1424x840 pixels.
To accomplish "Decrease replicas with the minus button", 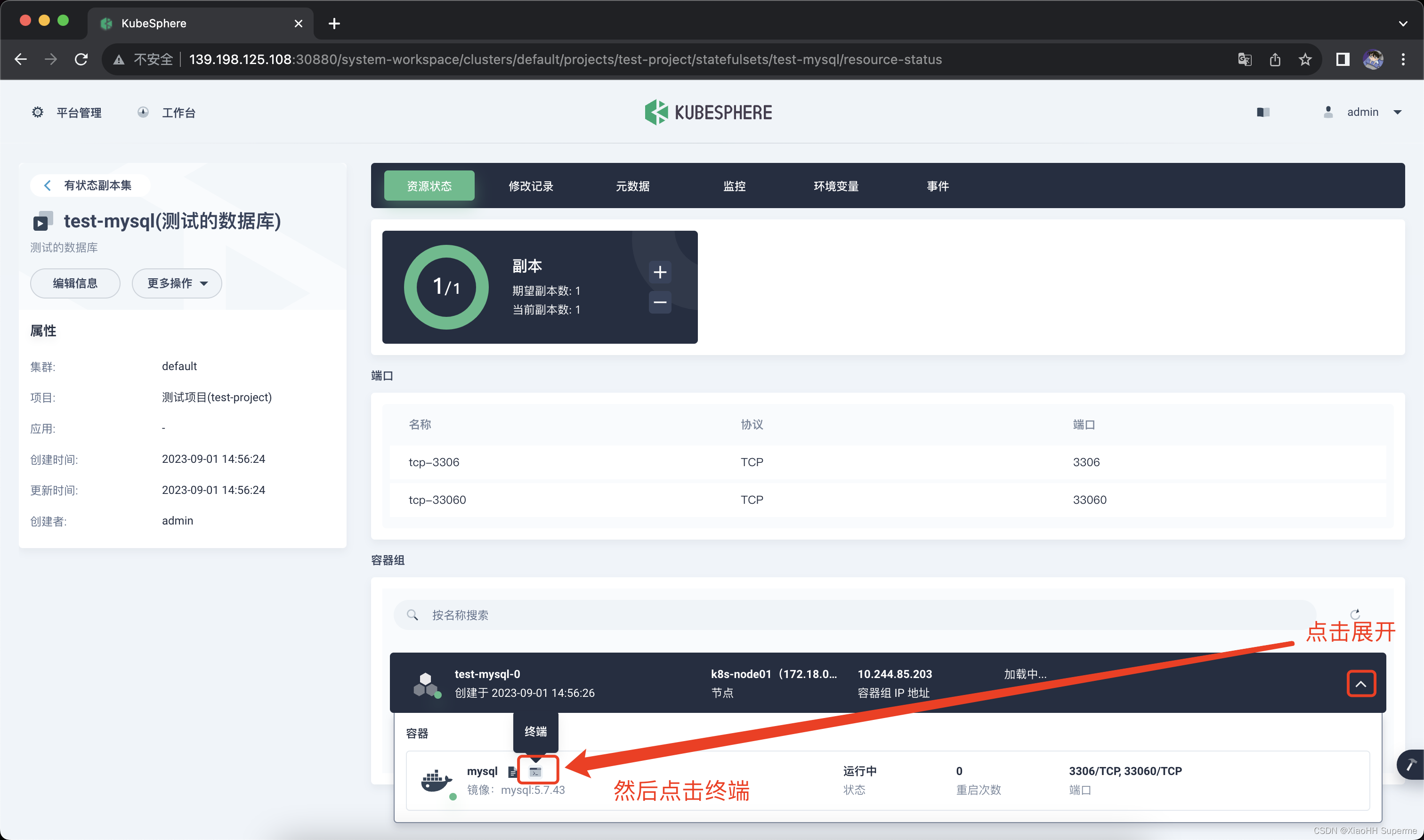I will click(x=659, y=302).
